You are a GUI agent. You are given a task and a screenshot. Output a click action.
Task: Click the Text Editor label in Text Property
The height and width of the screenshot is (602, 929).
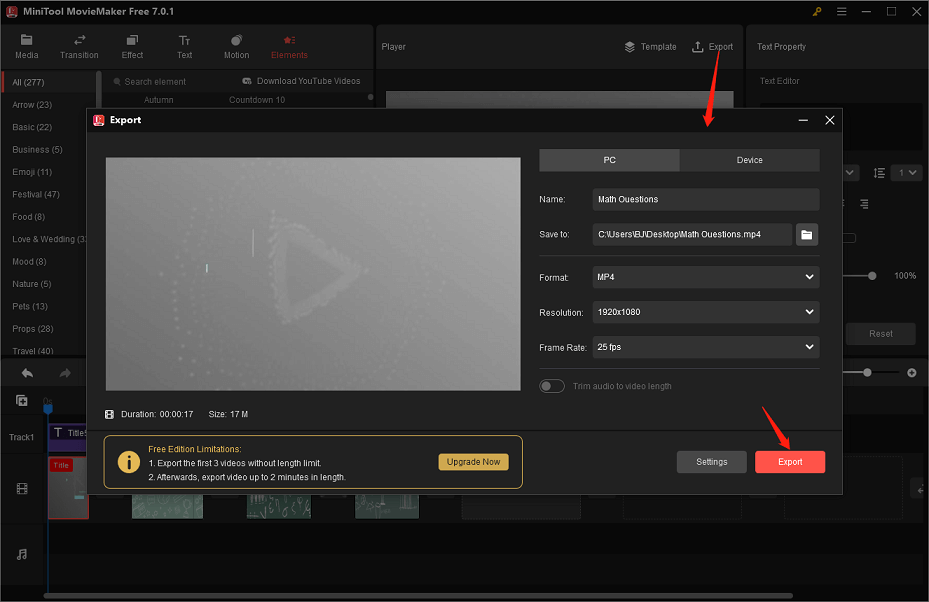(780, 81)
